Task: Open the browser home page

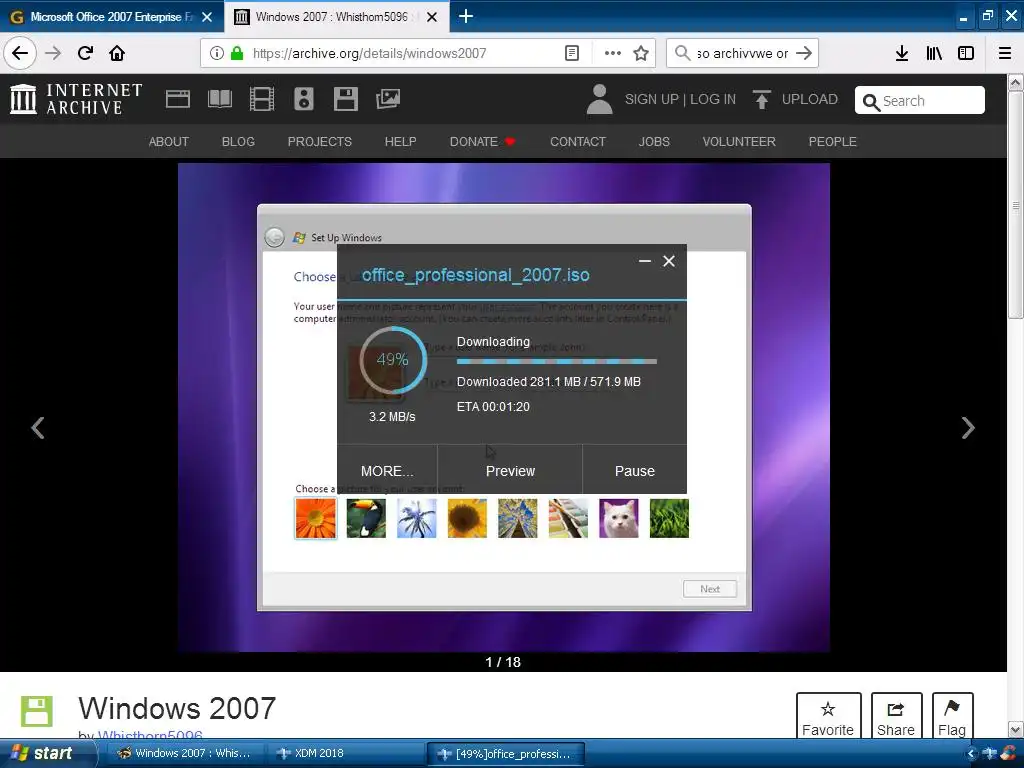Action: click(x=117, y=54)
